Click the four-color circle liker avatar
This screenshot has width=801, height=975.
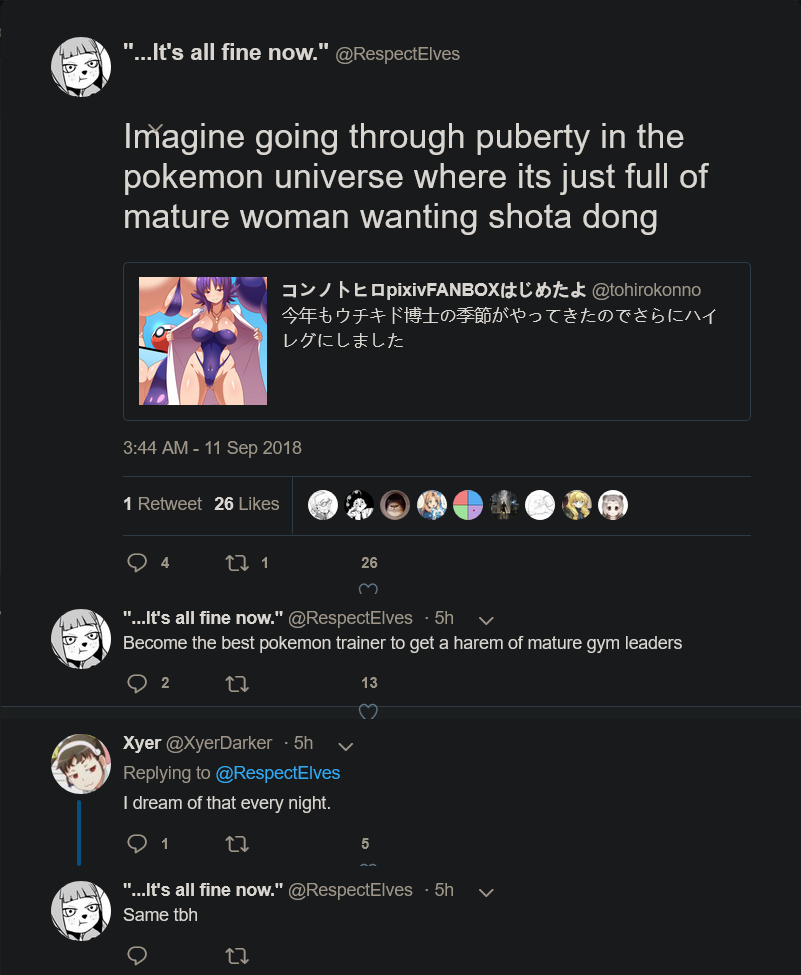coord(468,505)
